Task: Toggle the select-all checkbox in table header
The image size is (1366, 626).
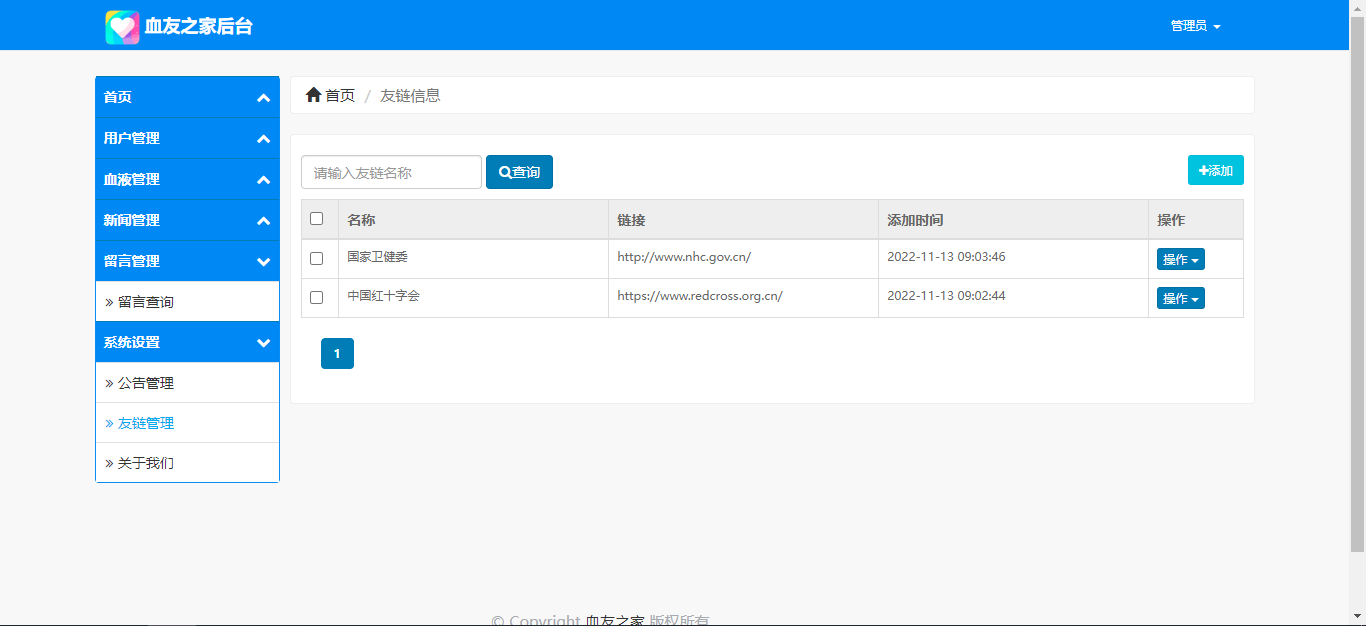Action: click(x=317, y=218)
